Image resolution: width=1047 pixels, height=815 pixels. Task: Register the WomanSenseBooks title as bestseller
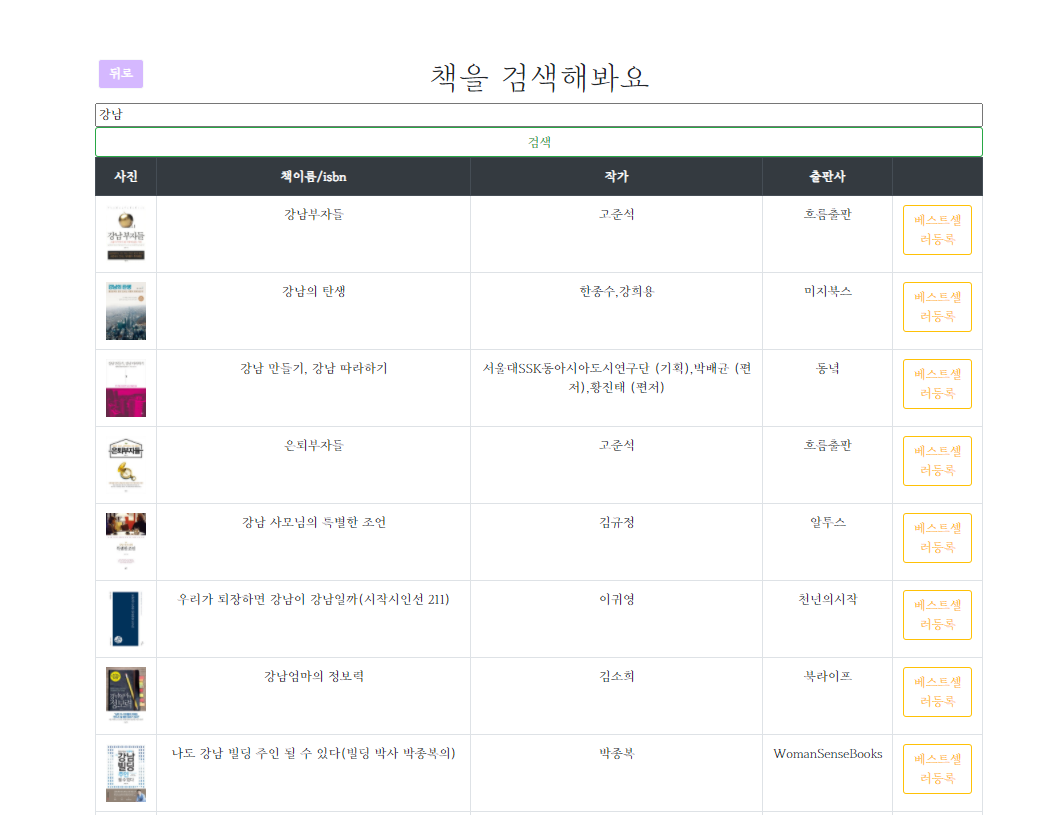(937, 769)
